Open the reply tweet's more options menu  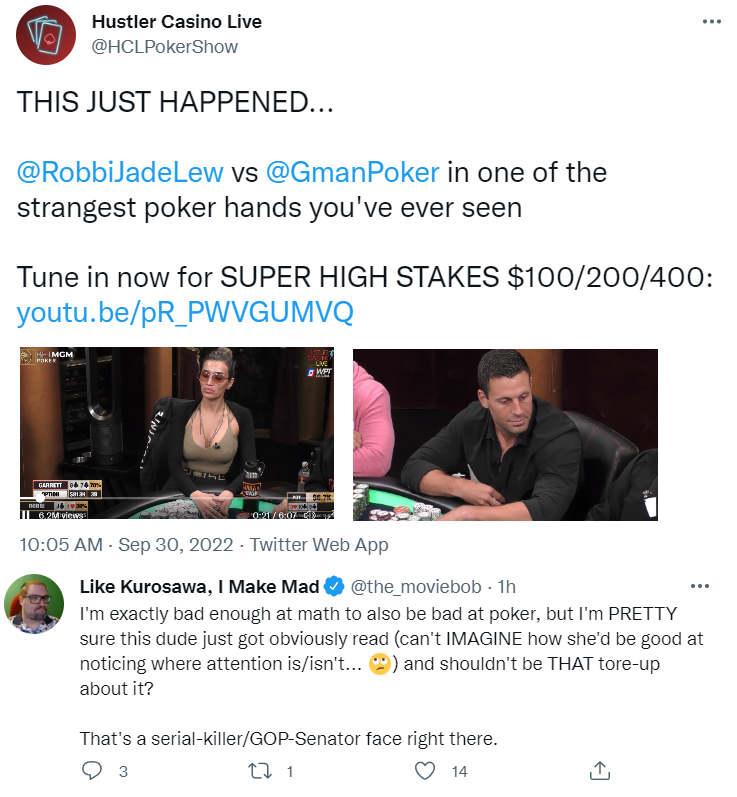point(699,585)
